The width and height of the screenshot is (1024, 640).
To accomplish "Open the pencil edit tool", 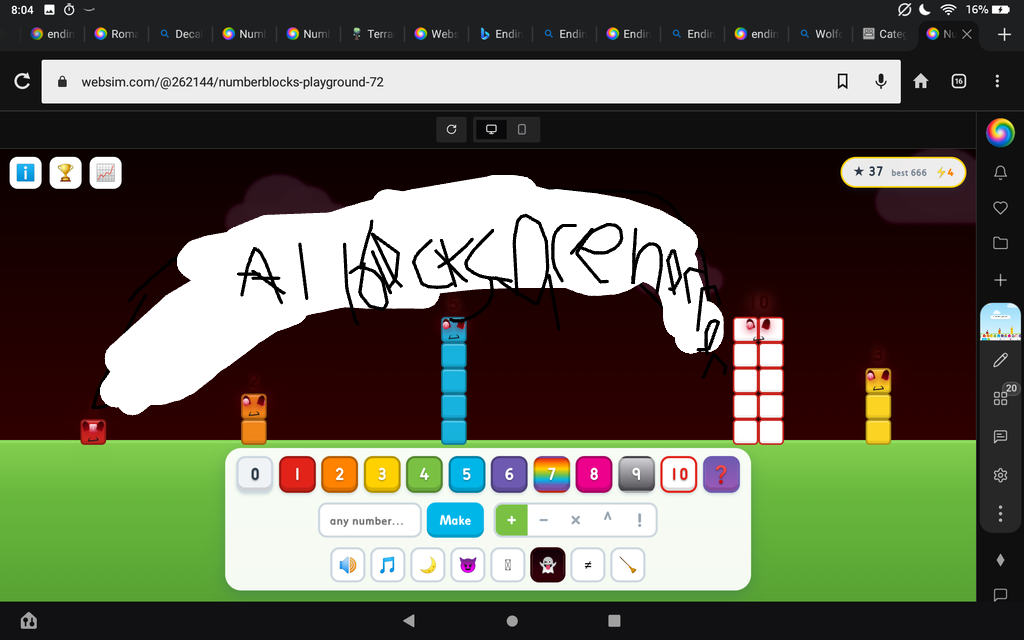I will point(1000,360).
